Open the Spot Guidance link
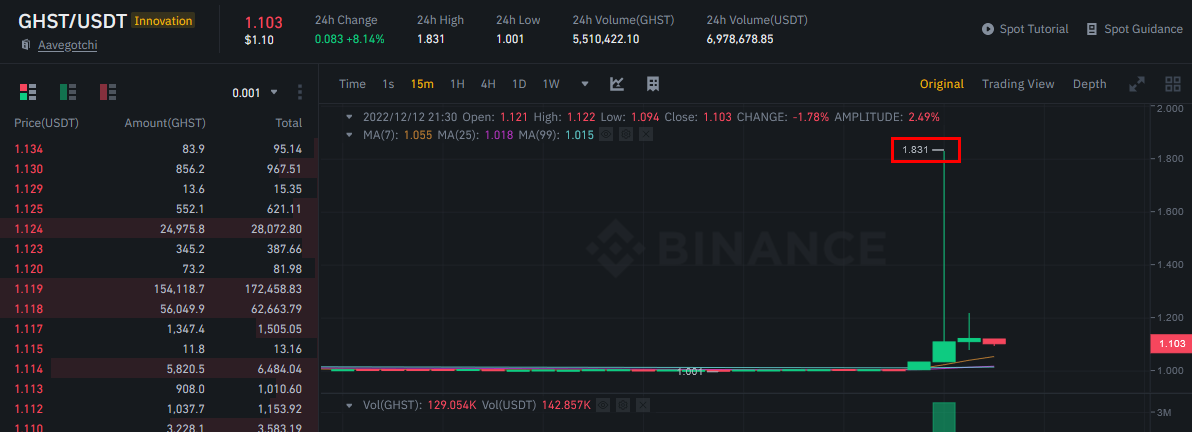The image size is (1192, 432). (x=1134, y=29)
